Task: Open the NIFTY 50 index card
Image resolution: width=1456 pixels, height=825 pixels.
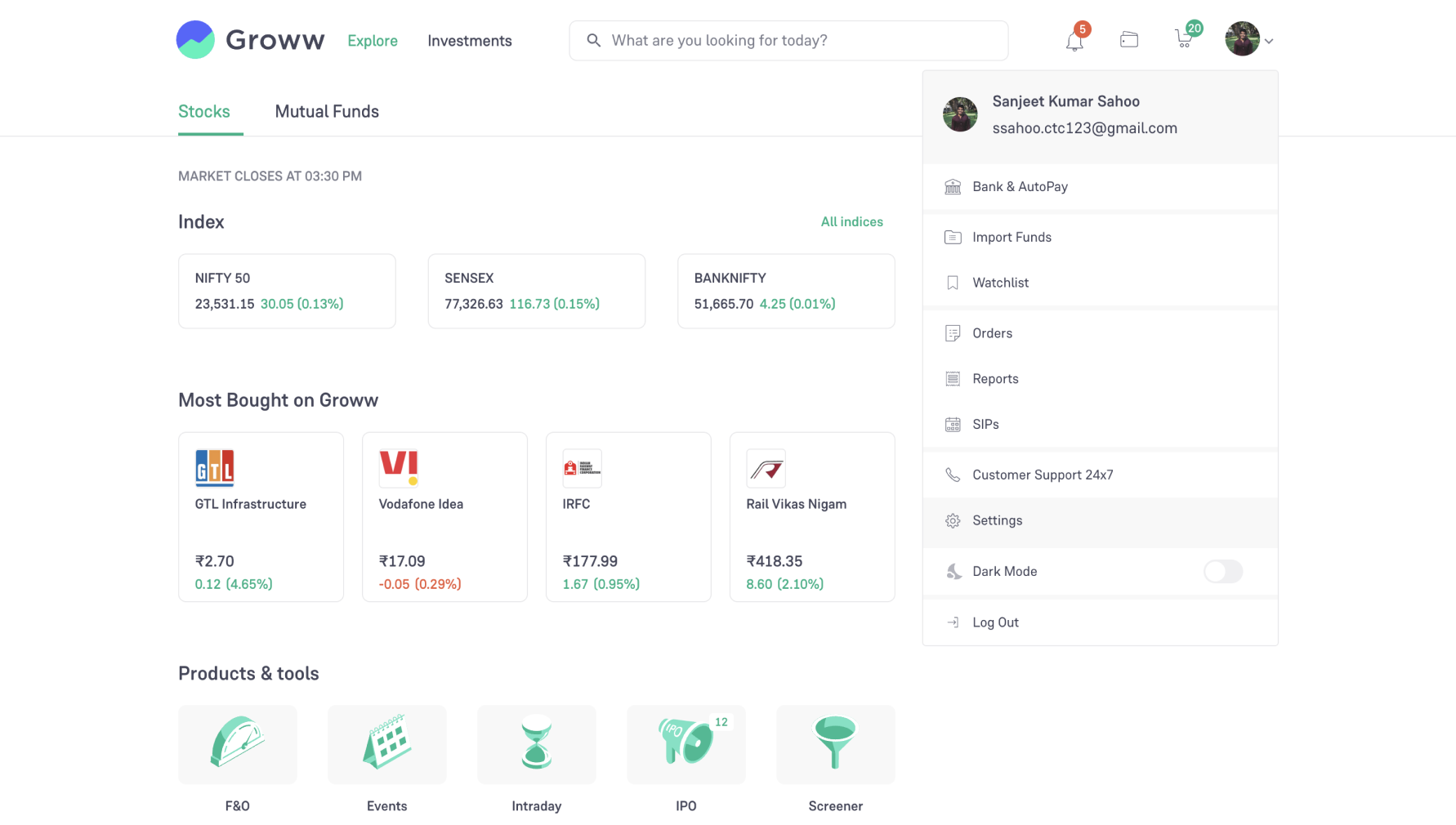Action: tap(287, 291)
